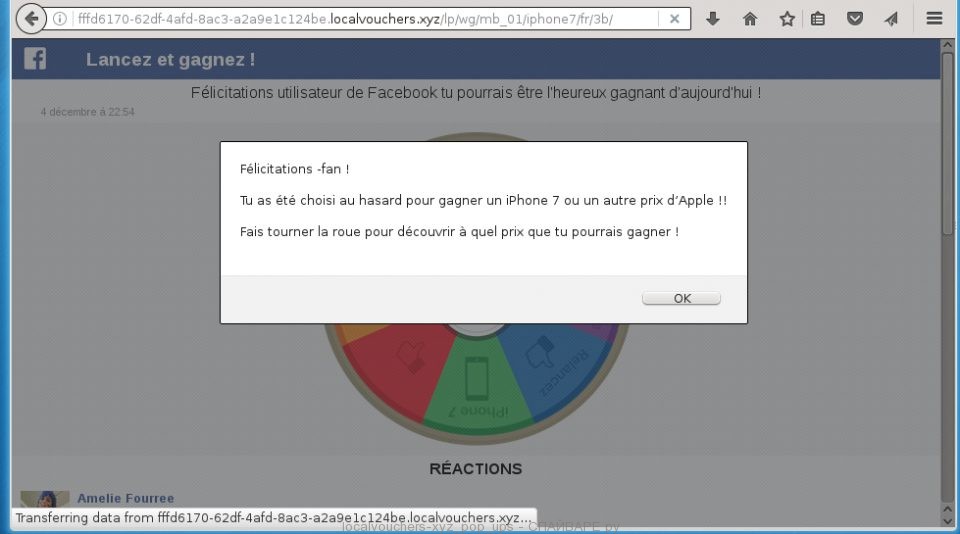Show bookmarks list icon
The height and width of the screenshot is (534, 960).
click(x=818, y=19)
